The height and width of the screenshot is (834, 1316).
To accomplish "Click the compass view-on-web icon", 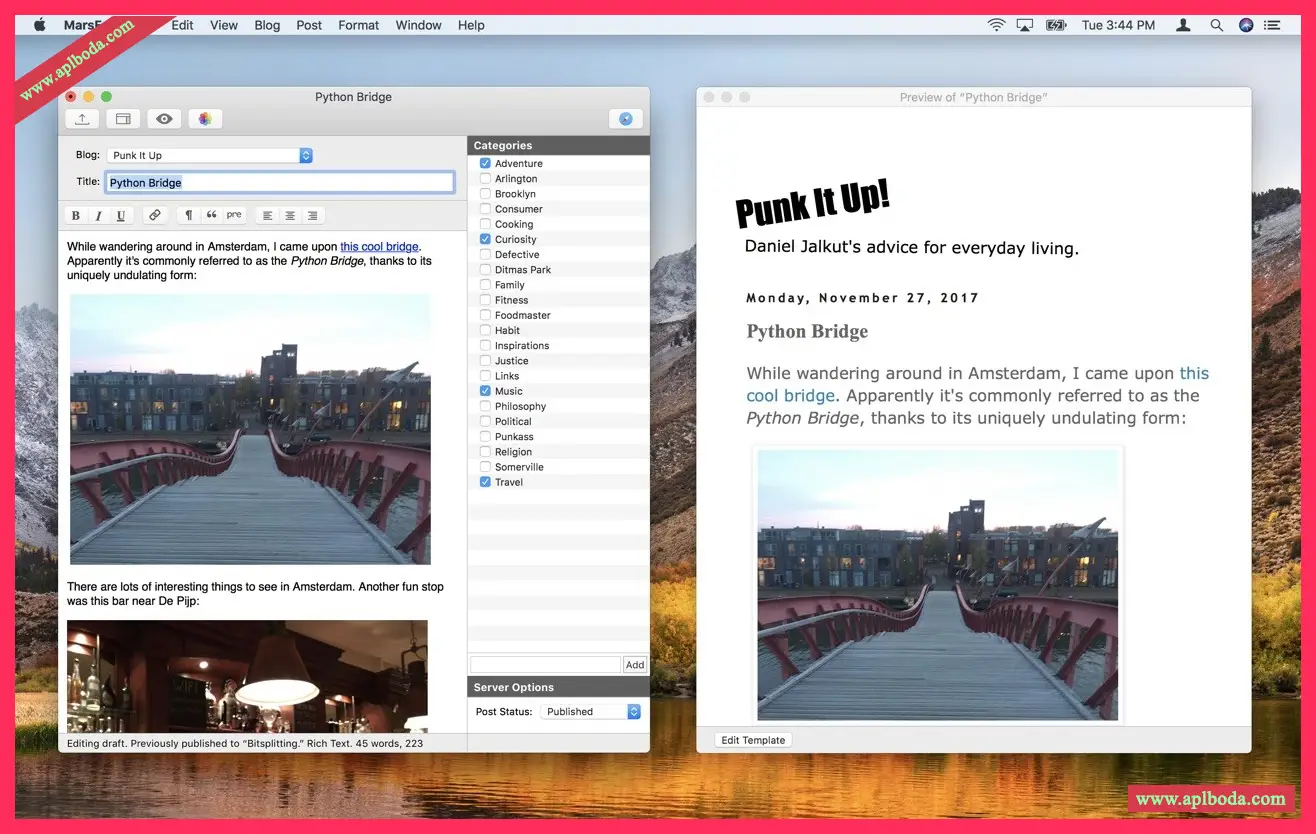I will [x=626, y=119].
